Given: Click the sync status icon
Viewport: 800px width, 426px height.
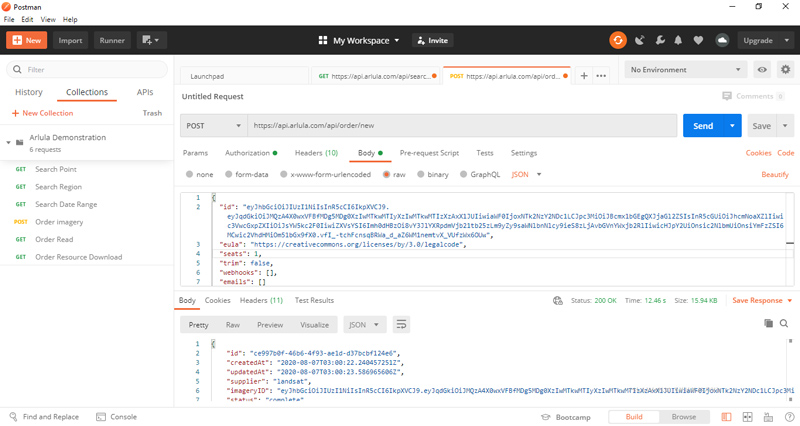Looking at the screenshot, I should click(618, 40).
